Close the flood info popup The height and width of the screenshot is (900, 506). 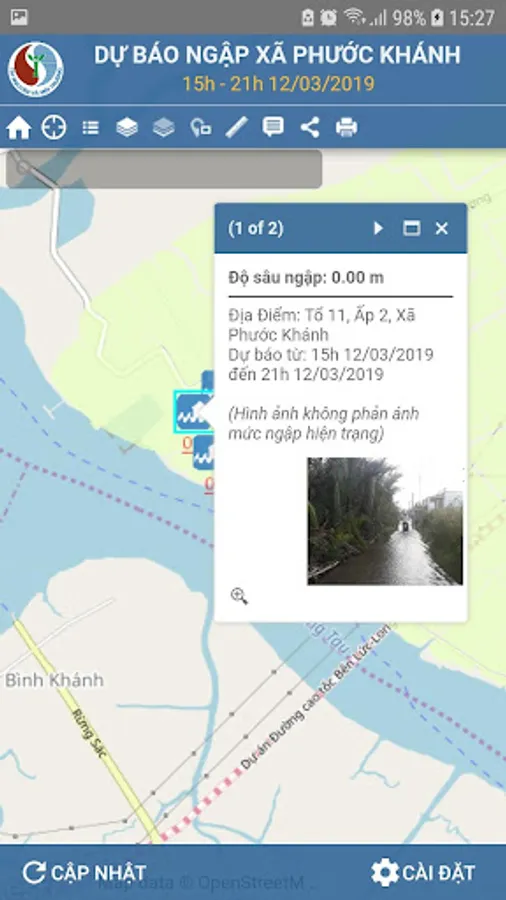pyautogui.click(x=441, y=228)
